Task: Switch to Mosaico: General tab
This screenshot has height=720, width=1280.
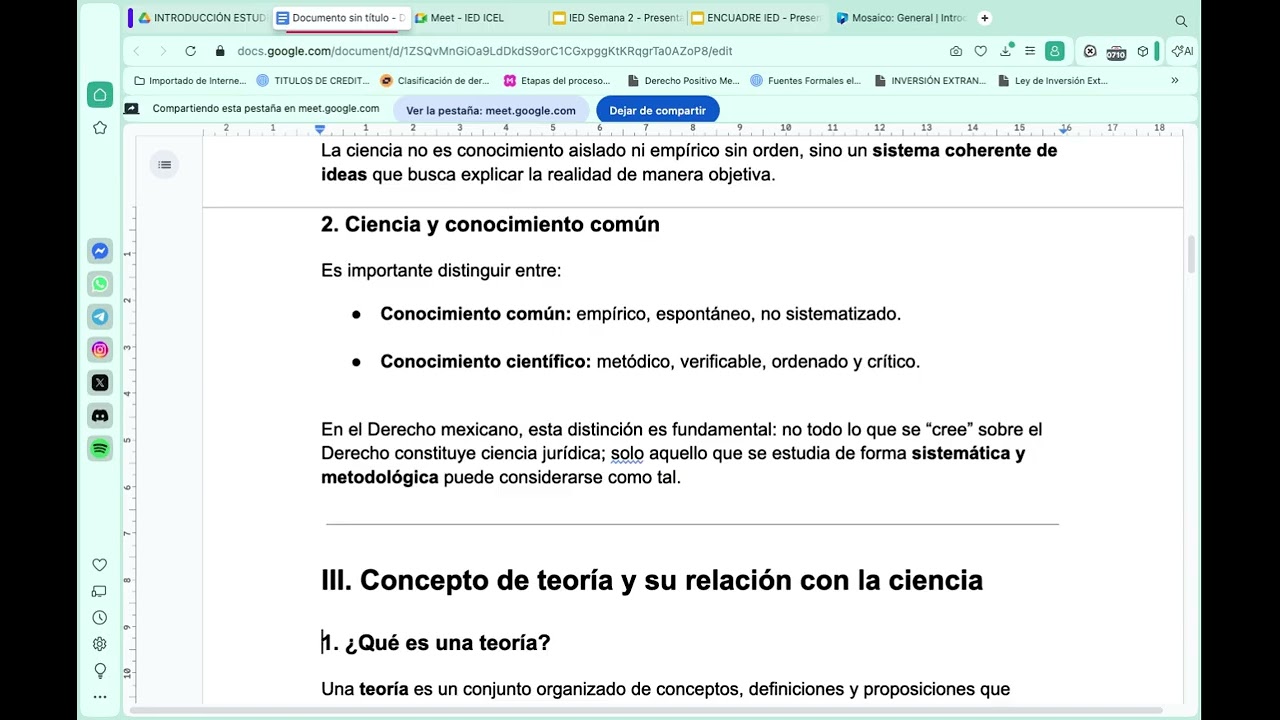Action: (x=902, y=18)
